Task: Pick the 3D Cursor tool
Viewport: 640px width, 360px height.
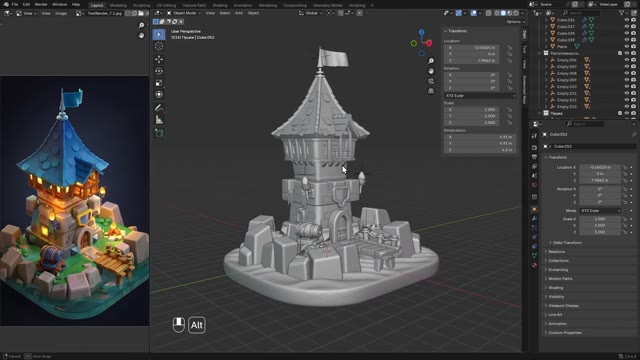Action: [159, 46]
